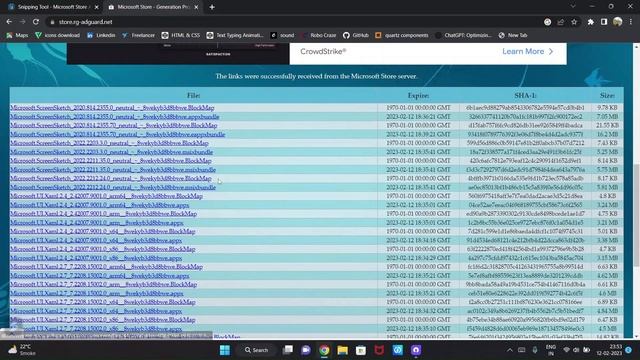Toggle the browser side panel
Screen dimensions: 640x360
click(604, 22)
